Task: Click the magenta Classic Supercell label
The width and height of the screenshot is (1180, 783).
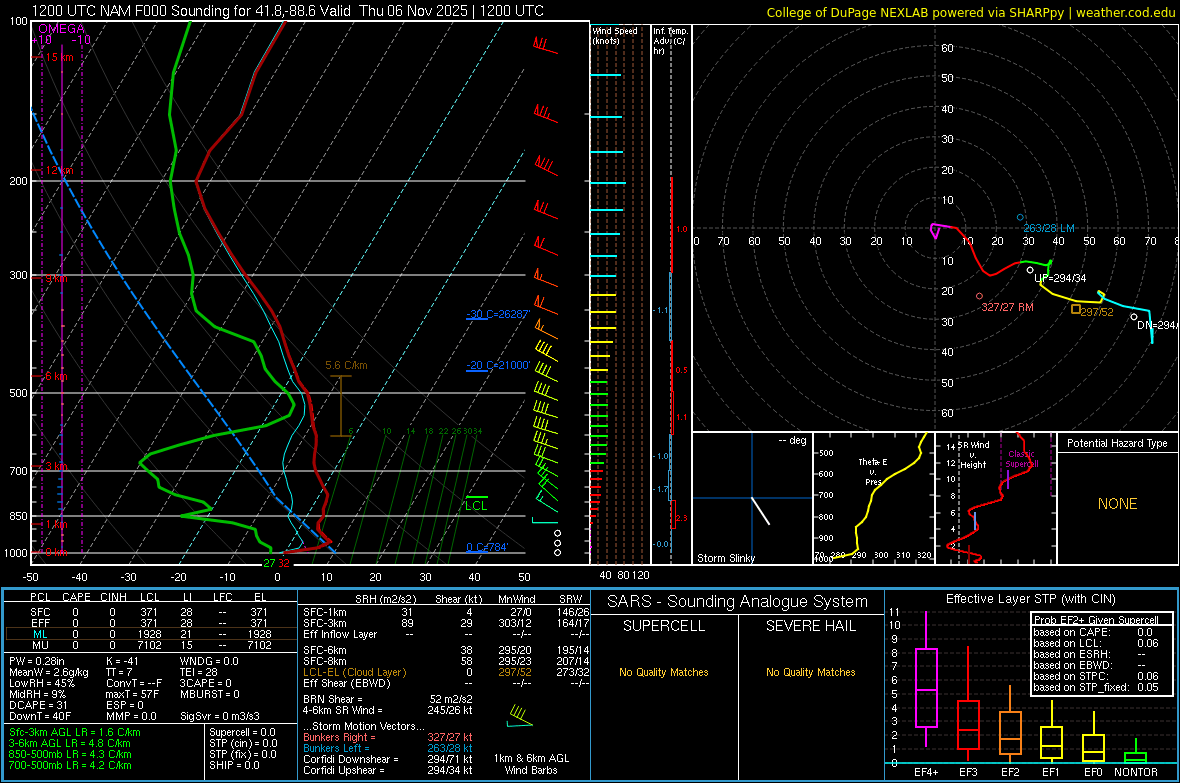Action: pos(1021,459)
